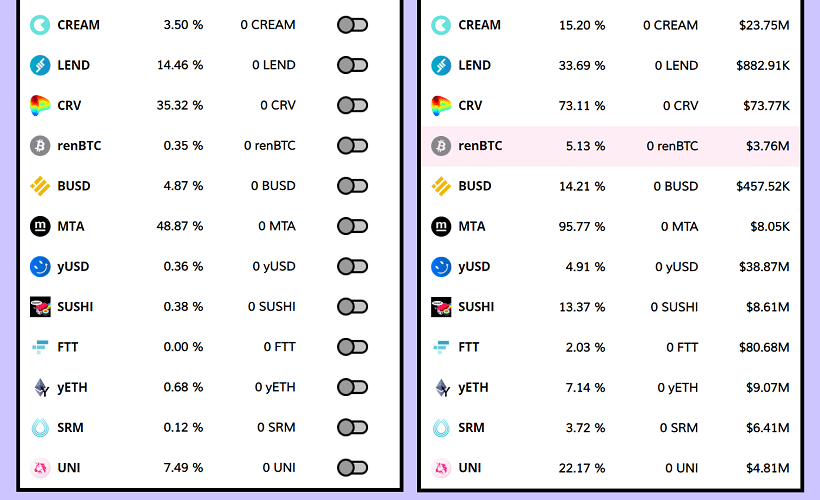Switch on UNI collateral toggle

pyautogui.click(x=352, y=467)
